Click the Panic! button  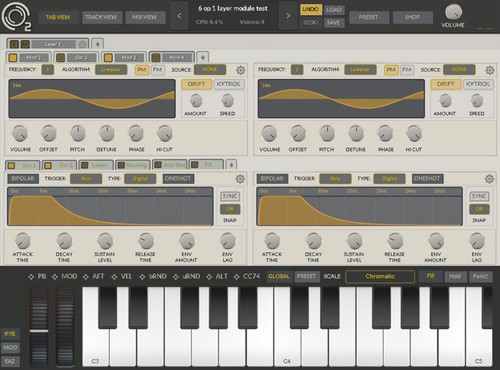tap(480, 276)
